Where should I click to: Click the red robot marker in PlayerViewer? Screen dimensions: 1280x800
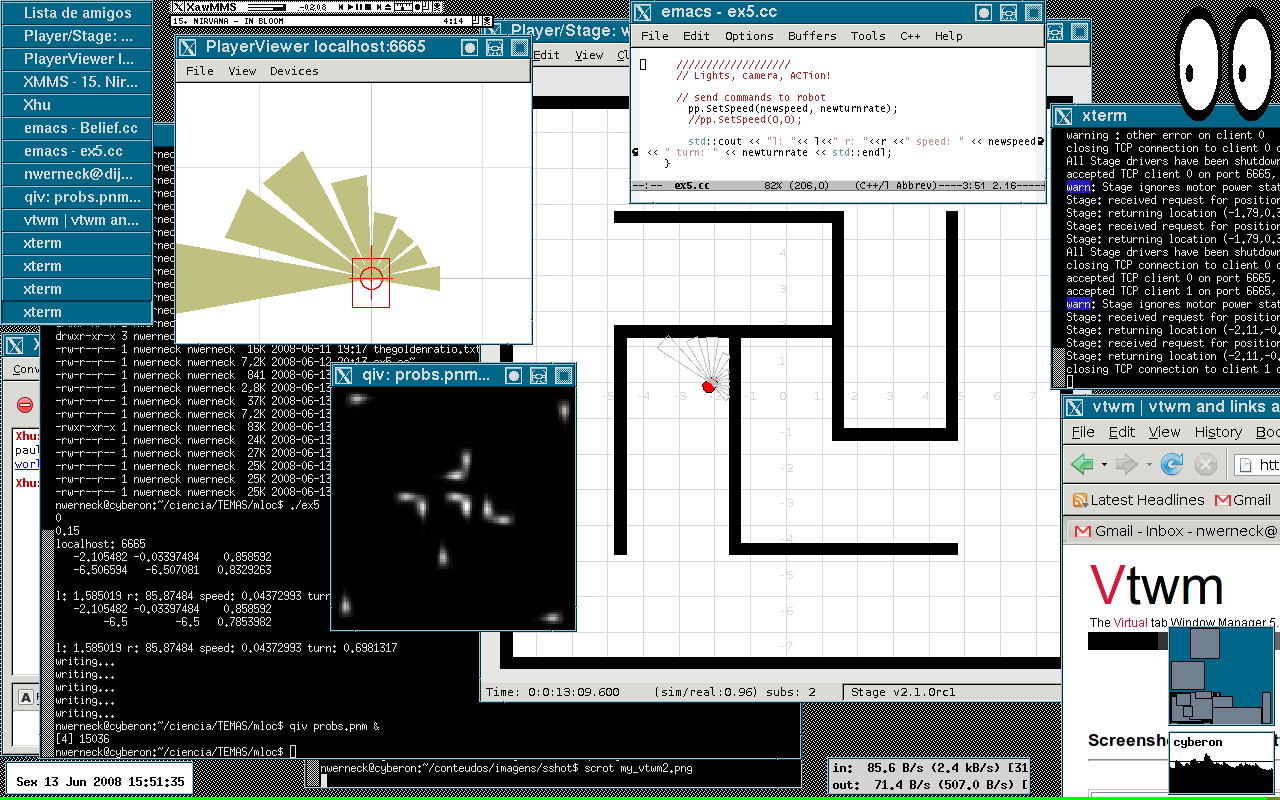click(x=371, y=278)
